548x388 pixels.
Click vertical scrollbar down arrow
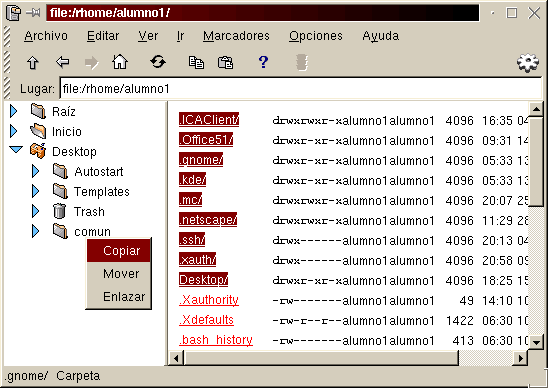click(x=536, y=342)
